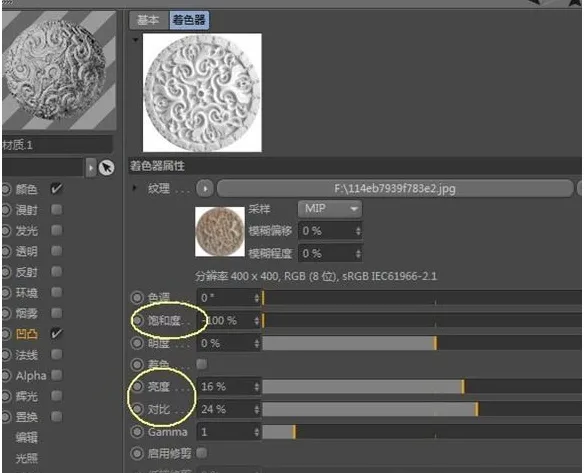Viewport: 584px width, 473px height.
Task: Click the large white relief preview image
Action: [202, 93]
